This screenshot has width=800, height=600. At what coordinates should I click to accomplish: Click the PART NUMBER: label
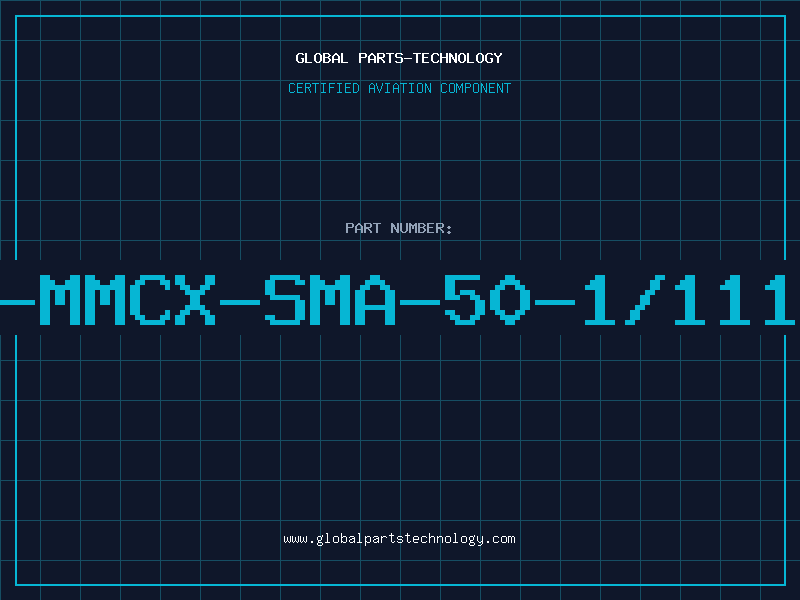[x=399, y=228]
